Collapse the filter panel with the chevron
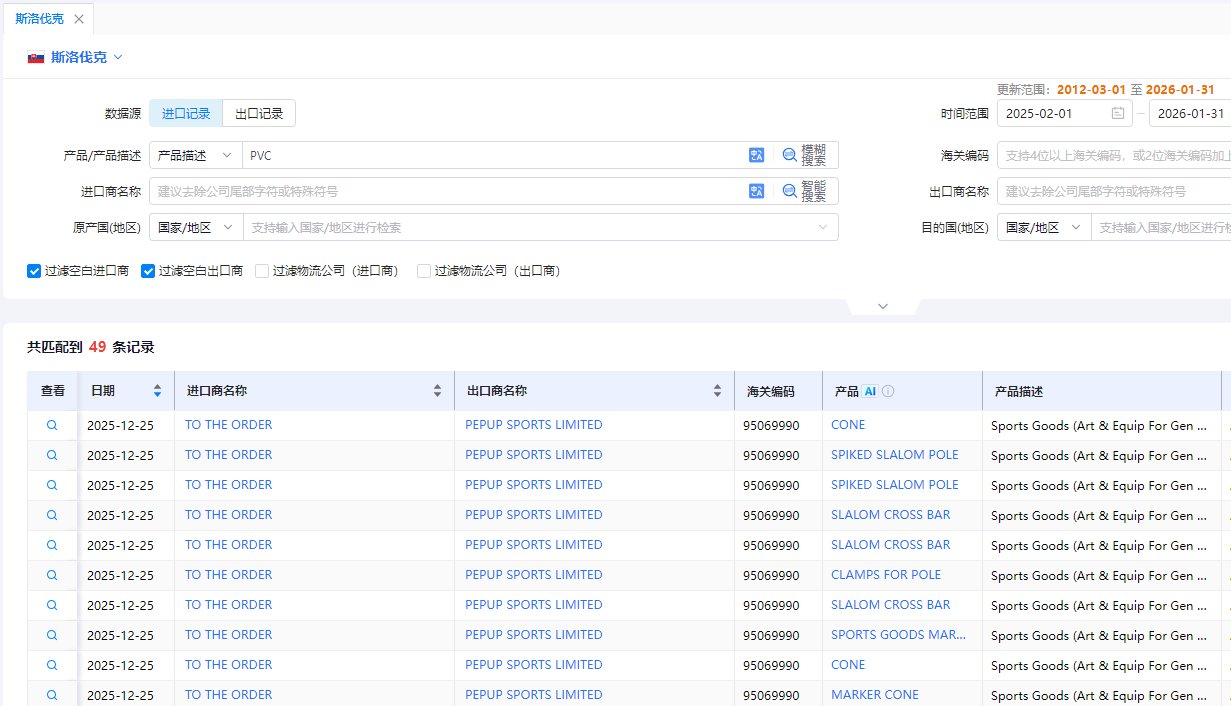The width and height of the screenshot is (1231, 706). [x=882, y=306]
